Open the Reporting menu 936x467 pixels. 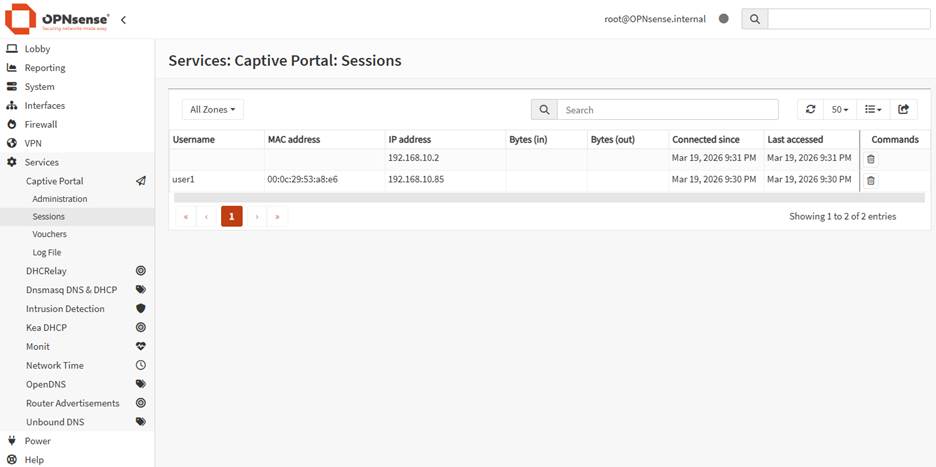45,68
